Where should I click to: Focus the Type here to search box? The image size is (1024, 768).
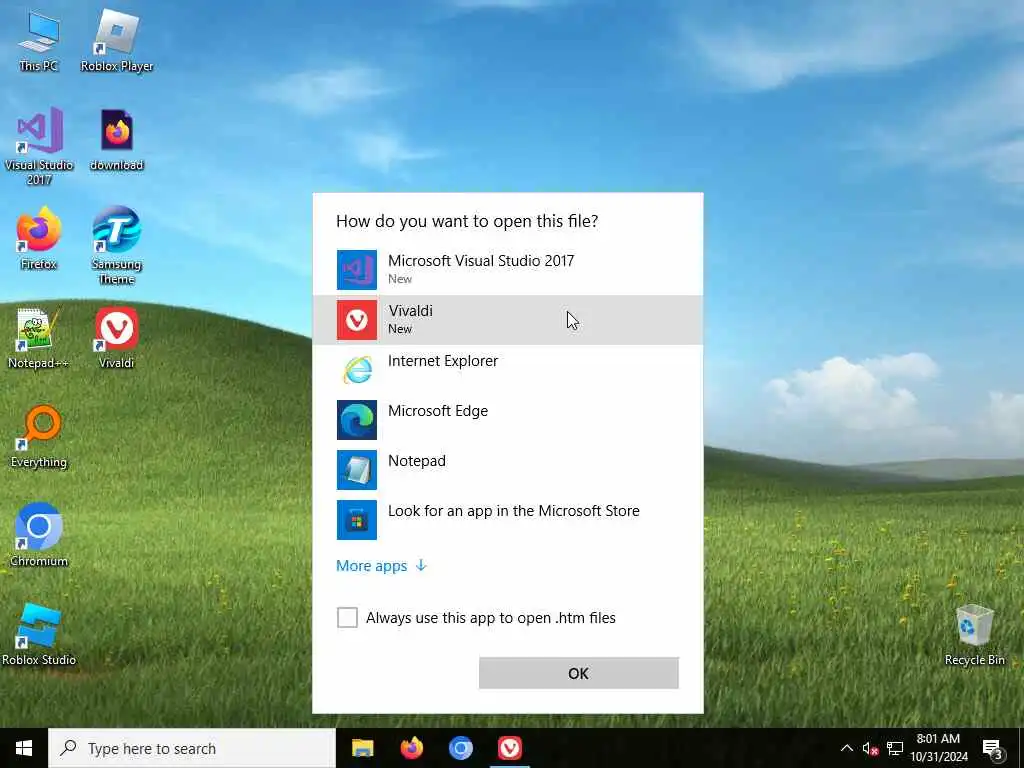[x=192, y=748]
